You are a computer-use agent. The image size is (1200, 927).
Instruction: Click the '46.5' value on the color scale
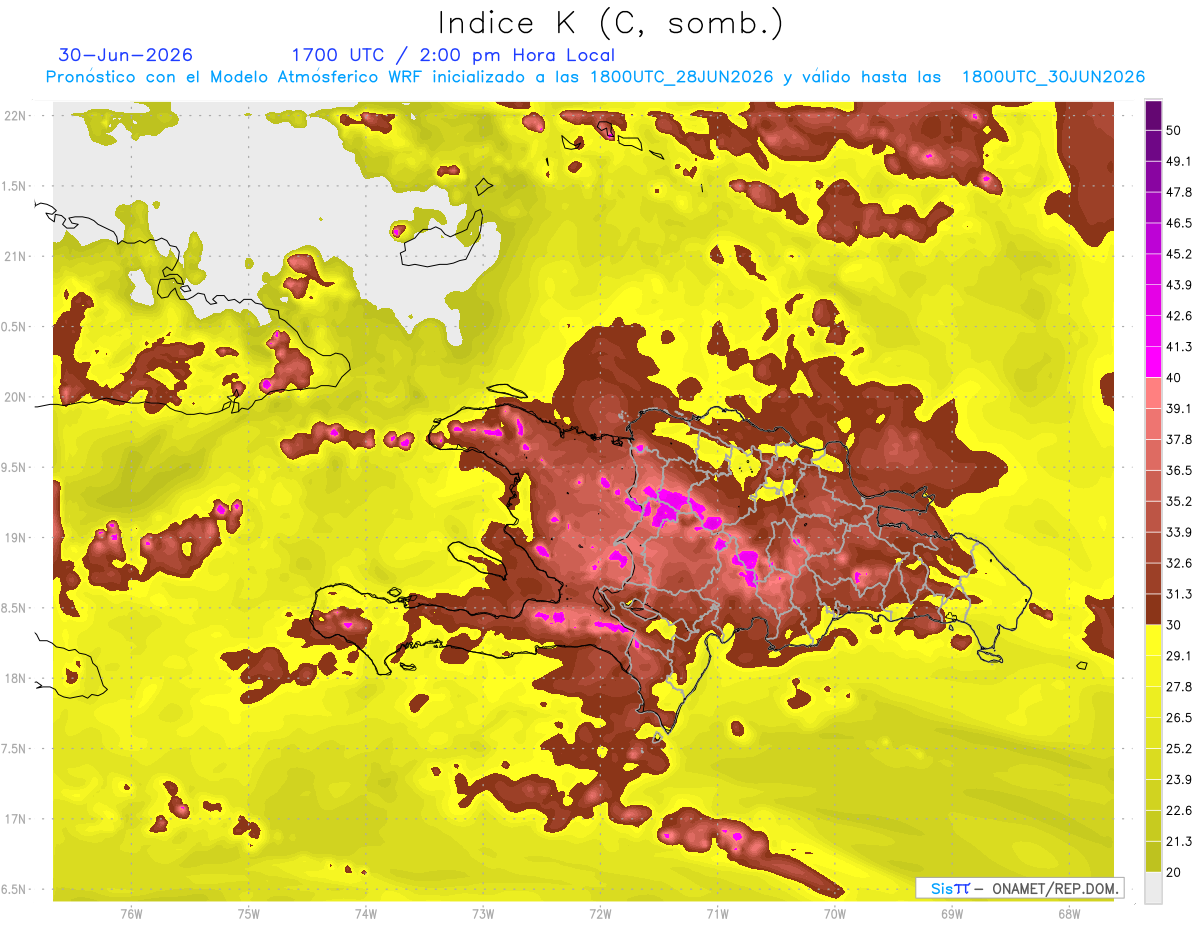1180,223
